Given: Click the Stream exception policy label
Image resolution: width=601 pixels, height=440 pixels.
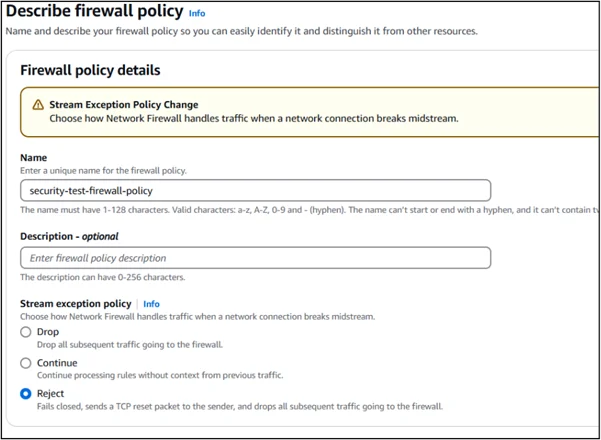Looking at the screenshot, I should [76, 304].
